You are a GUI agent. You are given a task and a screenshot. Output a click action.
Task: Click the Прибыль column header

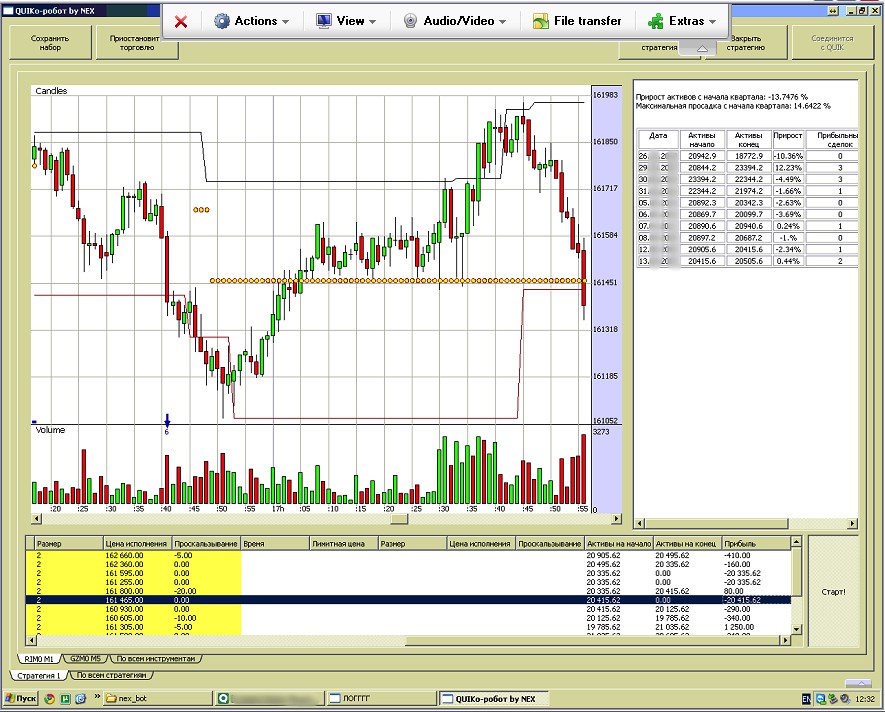(756, 544)
